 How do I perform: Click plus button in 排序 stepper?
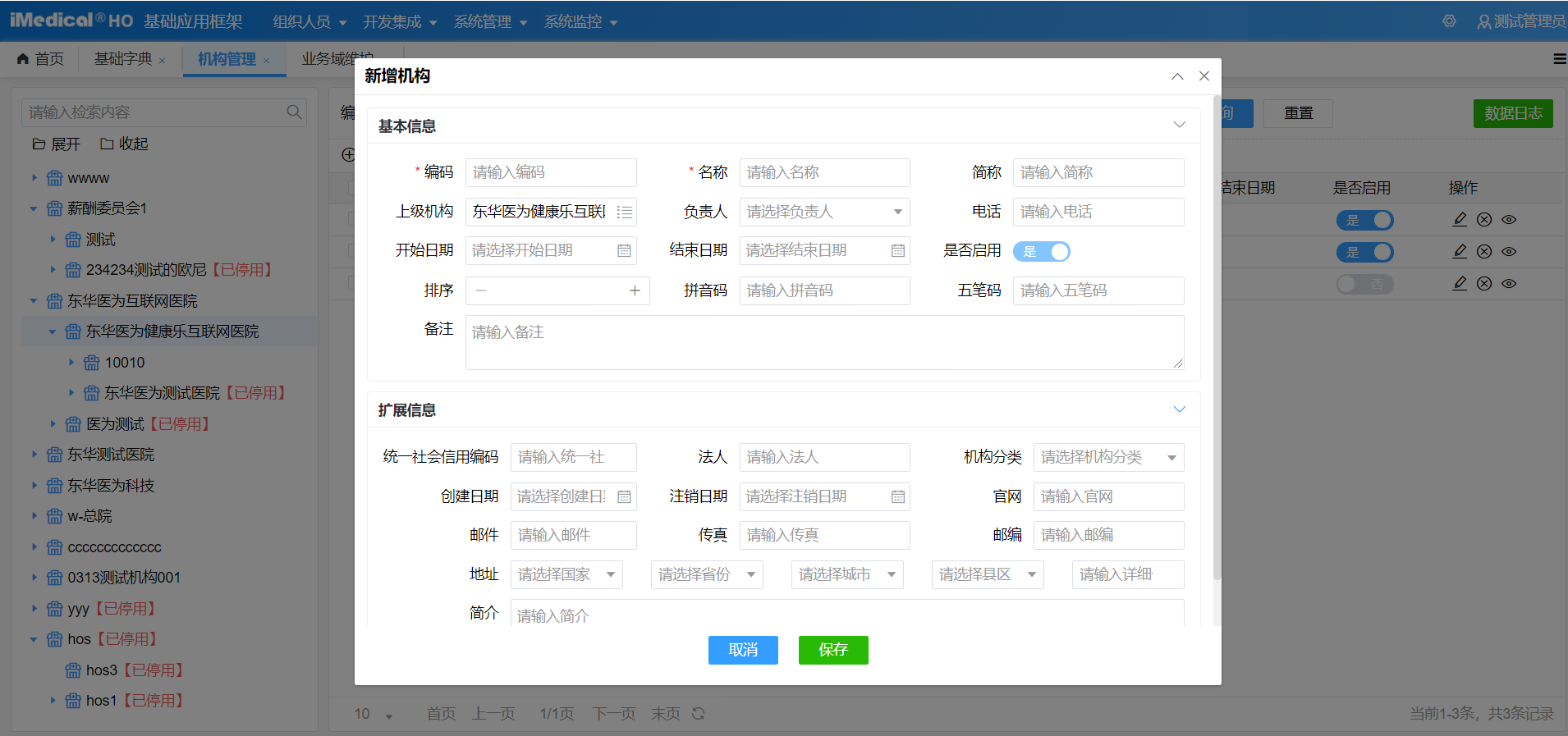tap(635, 290)
